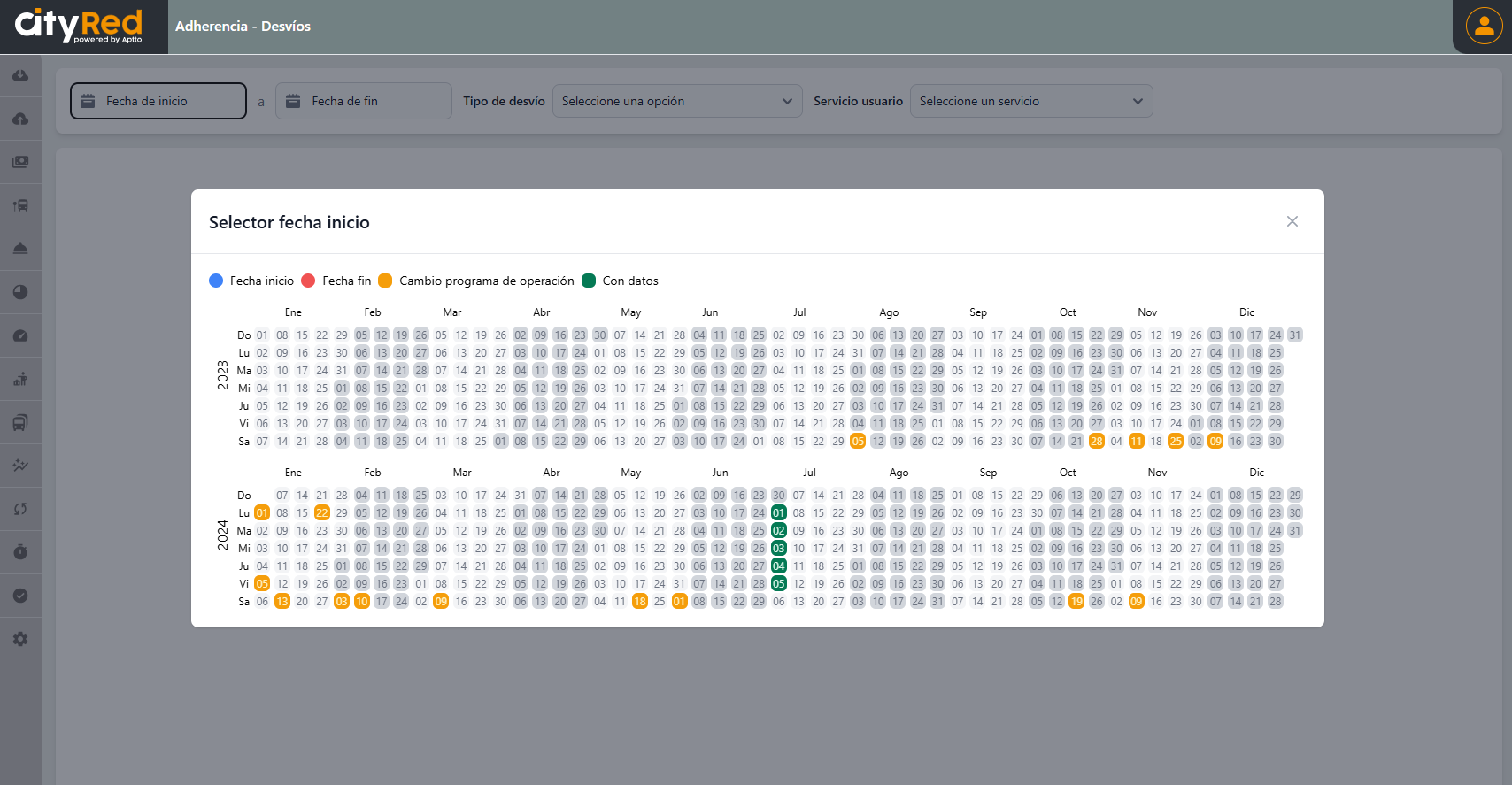
Task: Click the cloud download icon in sidebar
Action: (20, 76)
